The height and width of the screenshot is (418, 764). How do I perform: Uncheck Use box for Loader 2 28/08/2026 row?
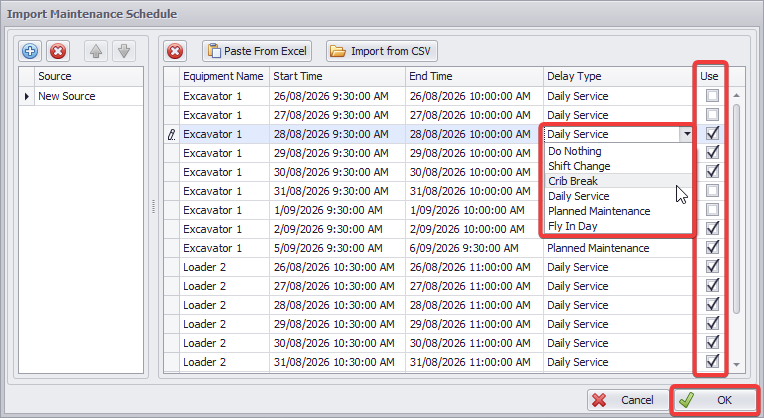(712, 304)
